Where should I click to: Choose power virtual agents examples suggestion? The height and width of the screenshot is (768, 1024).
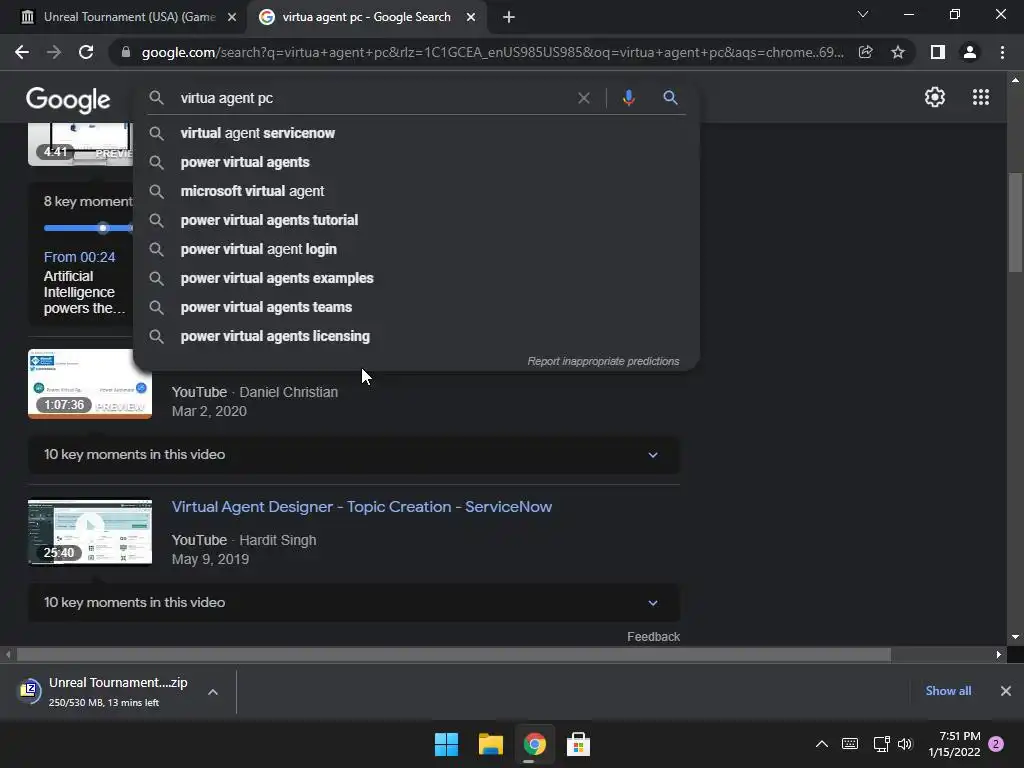(x=416, y=278)
